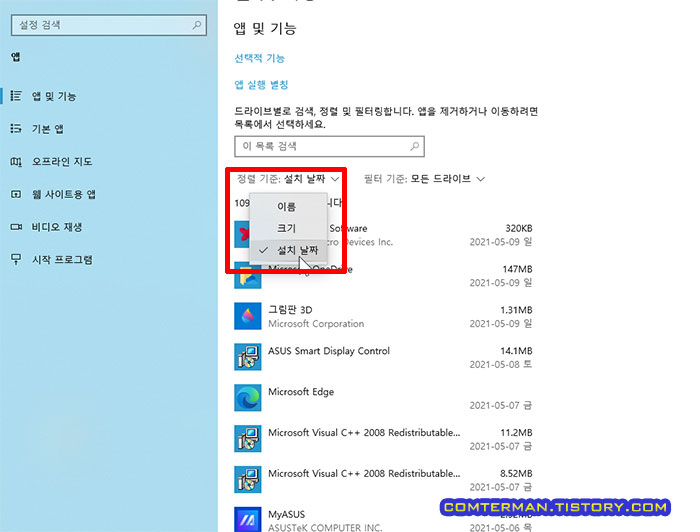Image resolution: width=700 pixels, height=532 pixels.
Task: Choose 이름 (Name) sort option
Action: (x=287, y=207)
